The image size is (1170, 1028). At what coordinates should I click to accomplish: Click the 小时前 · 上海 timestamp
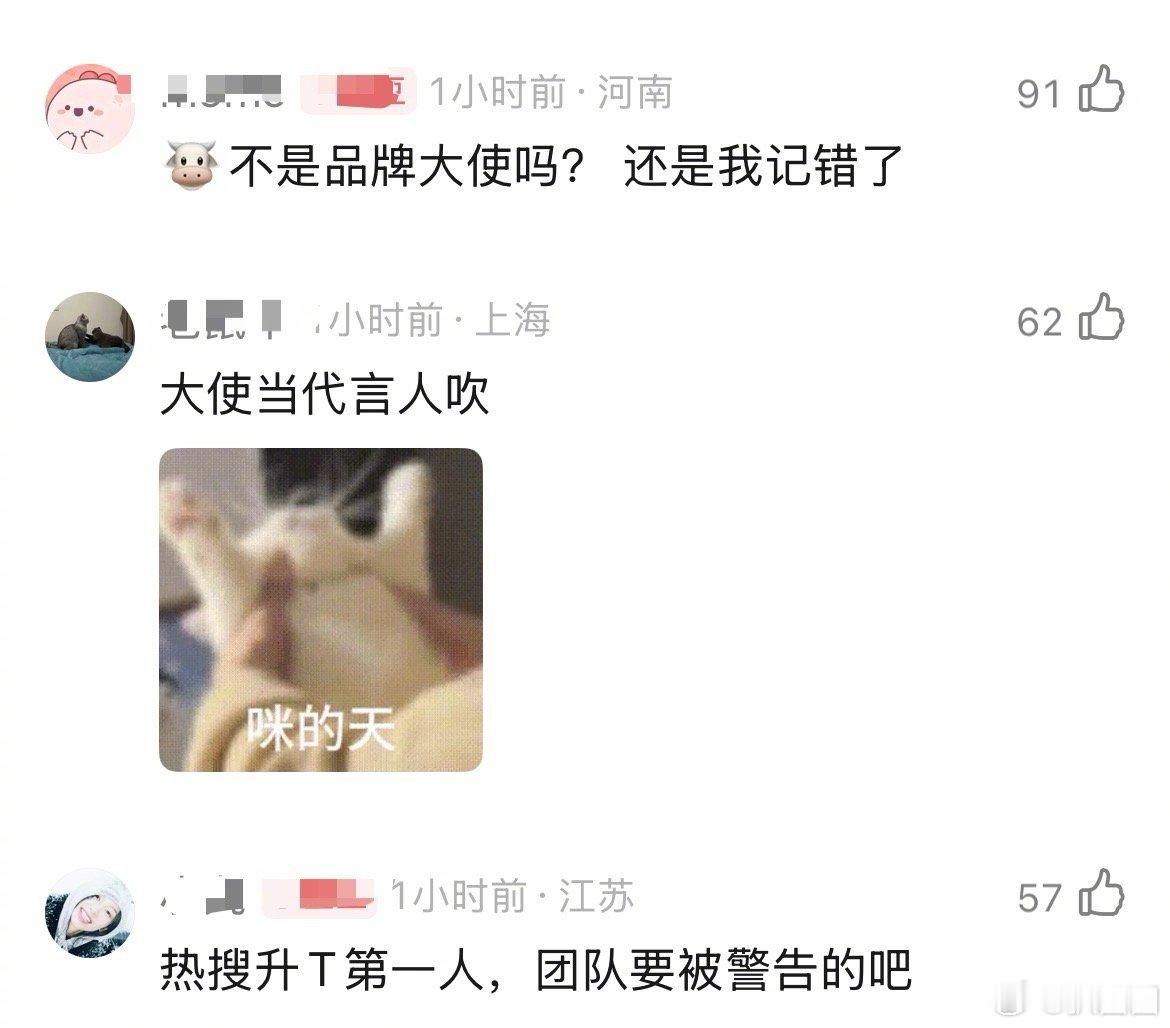[439, 320]
